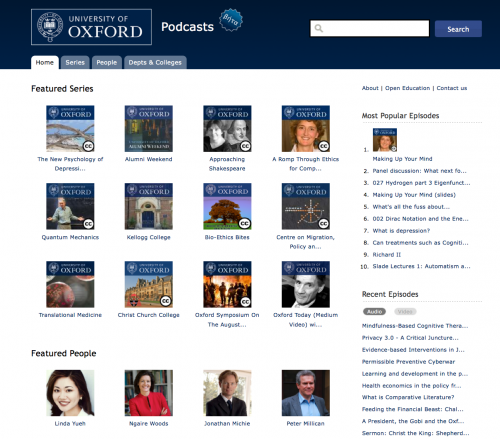Open 'Health economics in the policy fr...' episode
The image size is (500, 439).
pyautogui.click(x=412, y=386)
